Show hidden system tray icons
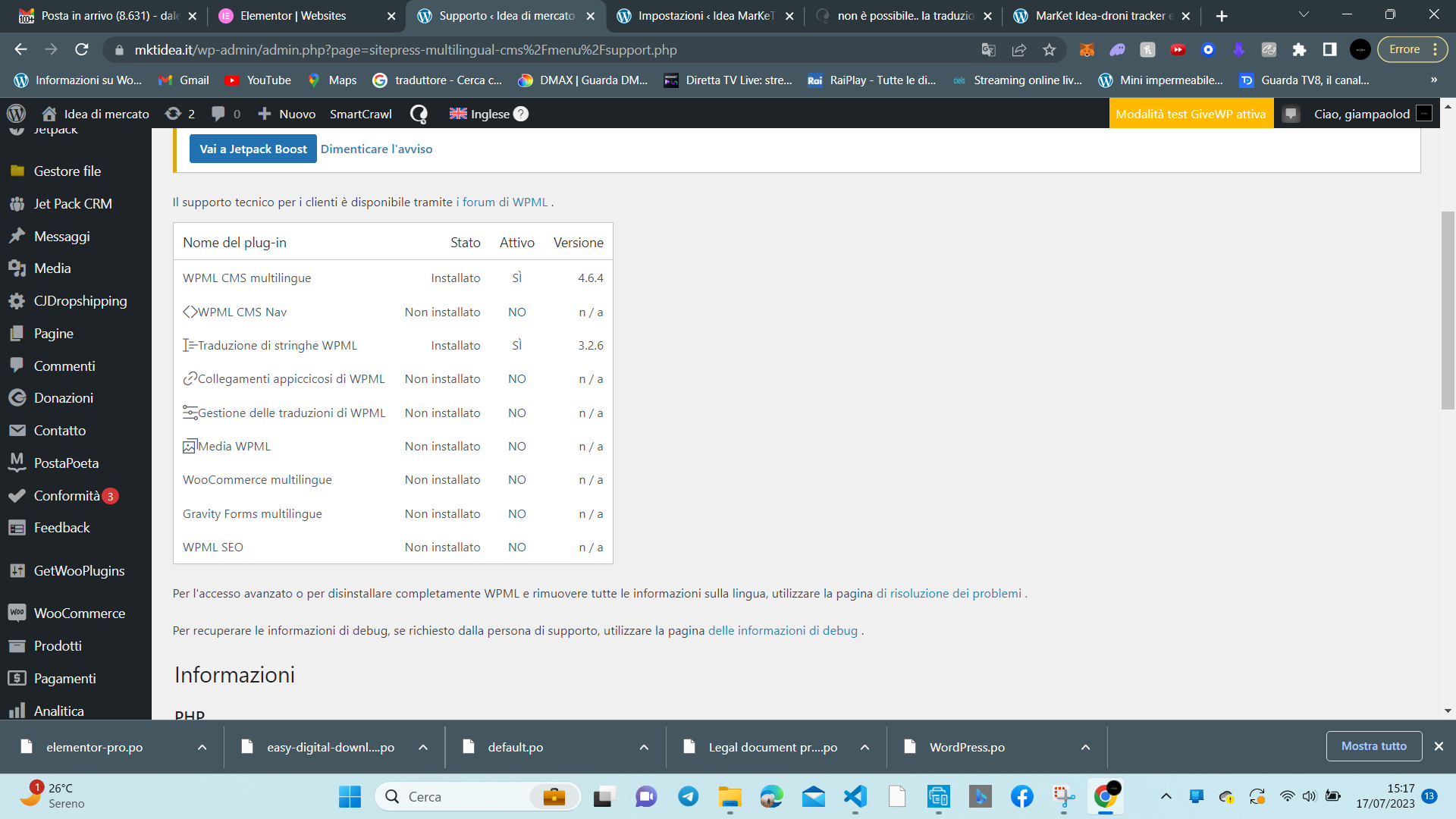Viewport: 1456px width, 819px height. [1166, 796]
